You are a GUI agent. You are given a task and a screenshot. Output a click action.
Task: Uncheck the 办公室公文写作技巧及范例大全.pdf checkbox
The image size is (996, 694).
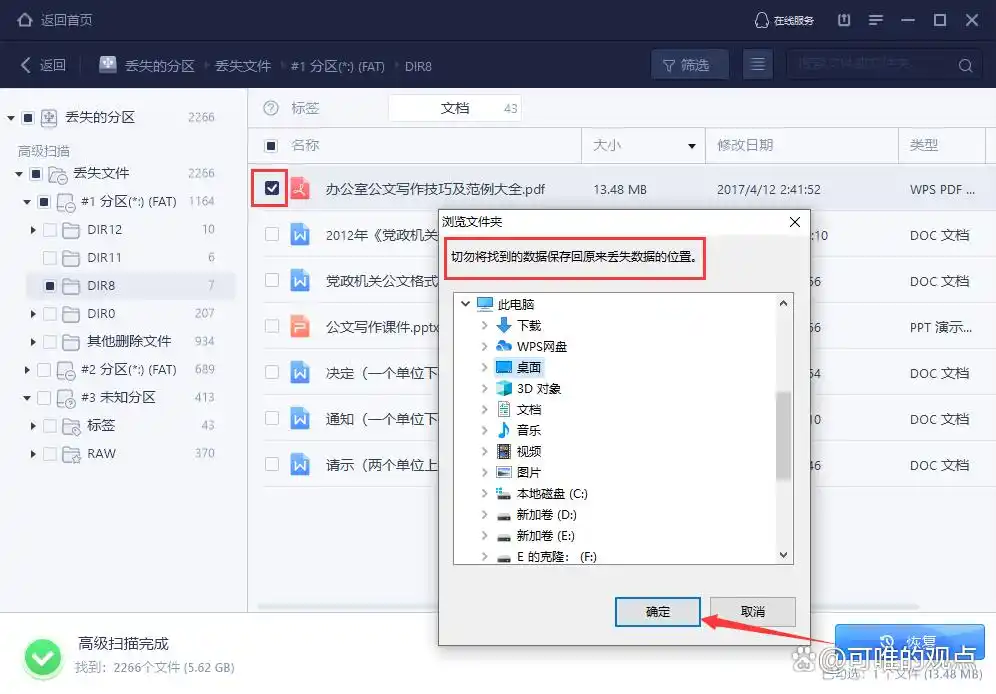tap(272, 188)
